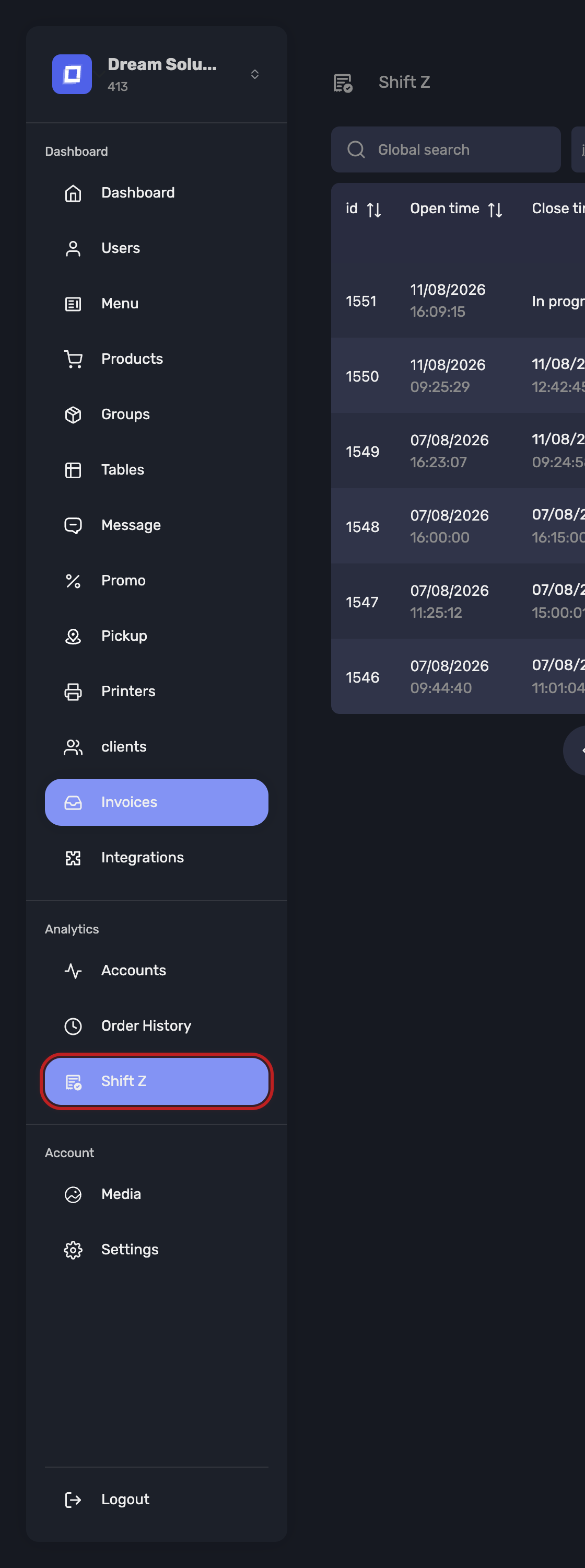The height and width of the screenshot is (1568, 585).
Task: Expand the organization switcher chevron
Action: point(255,74)
